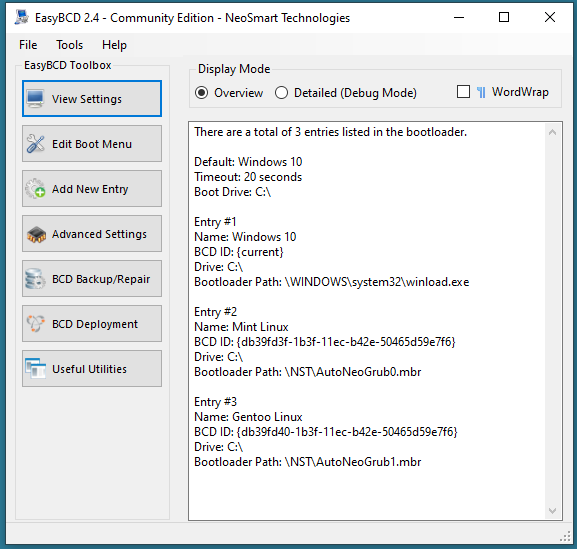This screenshot has width=577, height=549.
Task: Select the Overview display mode
Action: (229, 93)
